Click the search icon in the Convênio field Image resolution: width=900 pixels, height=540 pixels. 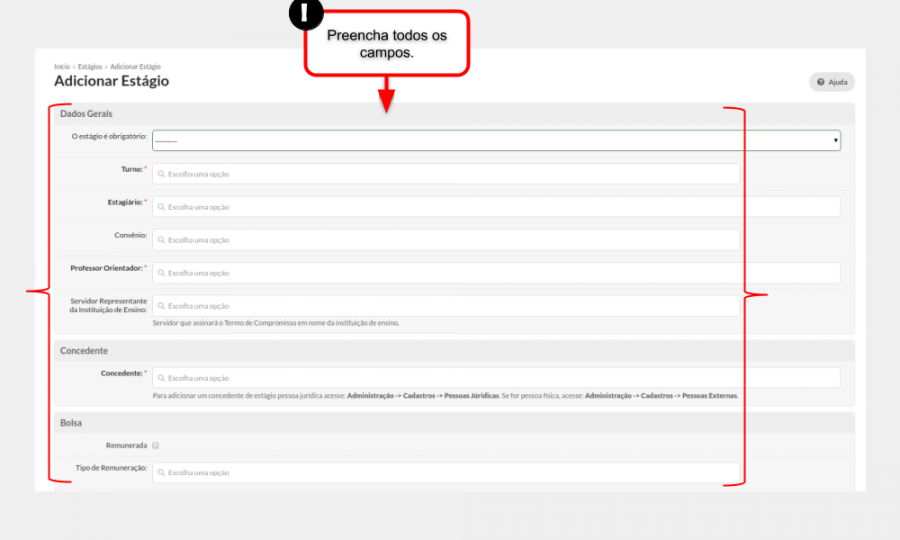pyautogui.click(x=161, y=240)
